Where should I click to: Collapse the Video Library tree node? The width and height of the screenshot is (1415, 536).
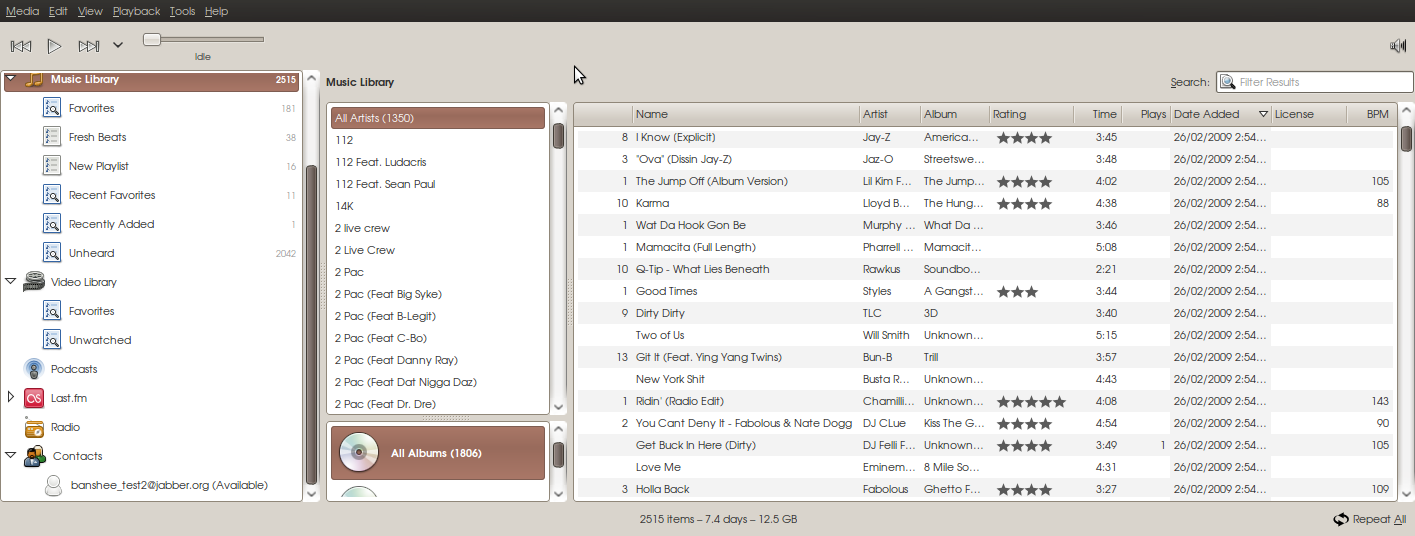[x=11, y=282]
